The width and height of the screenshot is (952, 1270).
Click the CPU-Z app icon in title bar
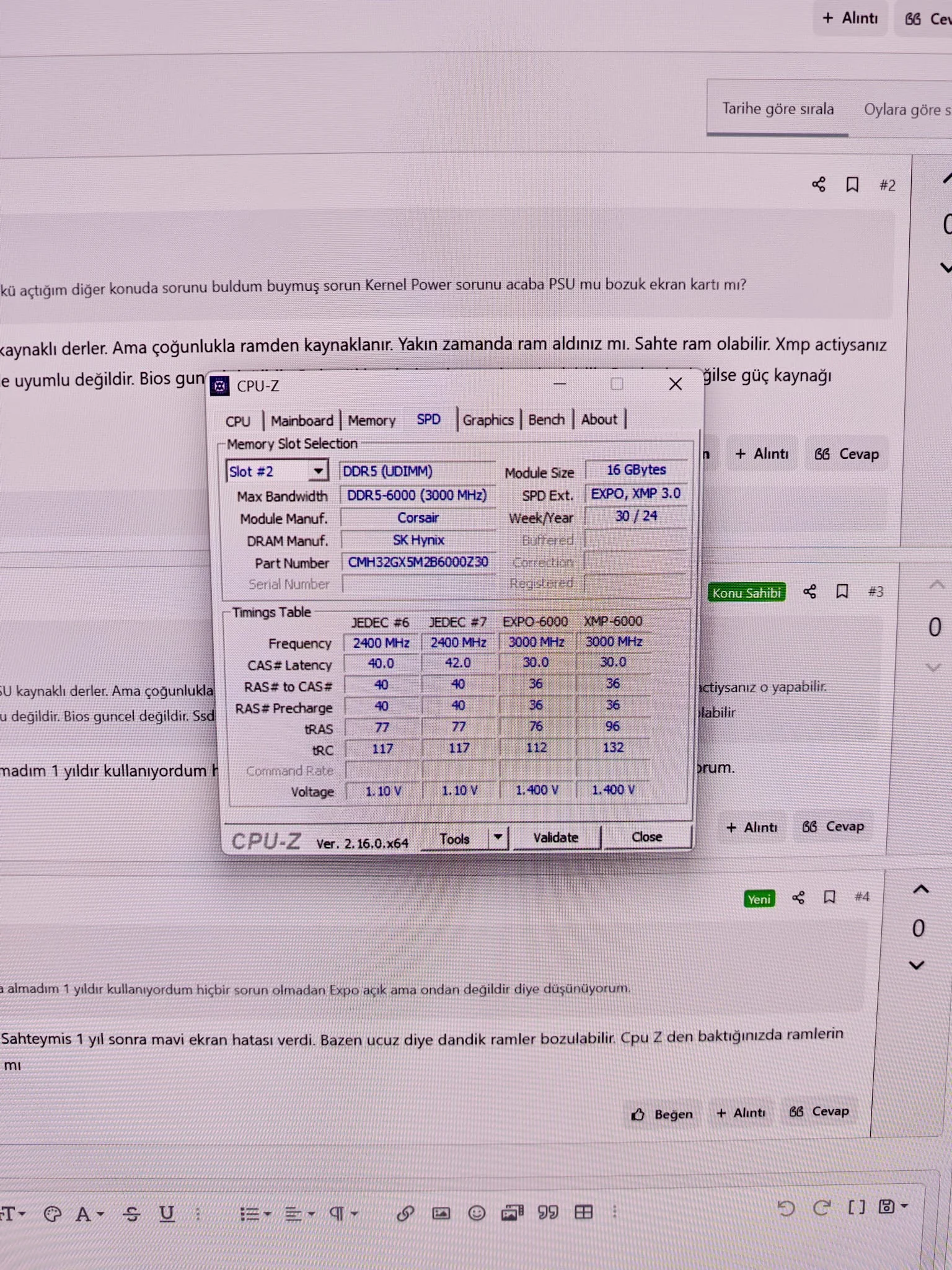coord(219,386)
